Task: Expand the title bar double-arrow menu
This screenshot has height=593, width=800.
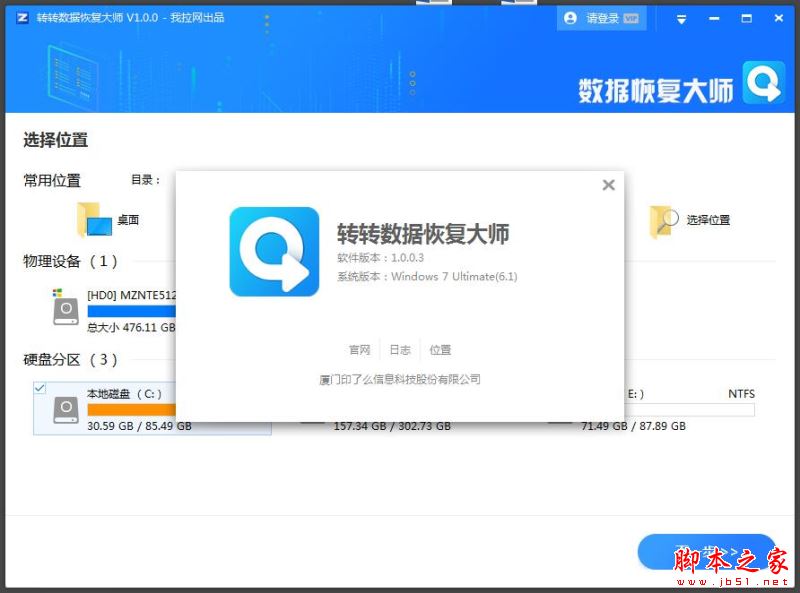Action: tap(681, 17)
